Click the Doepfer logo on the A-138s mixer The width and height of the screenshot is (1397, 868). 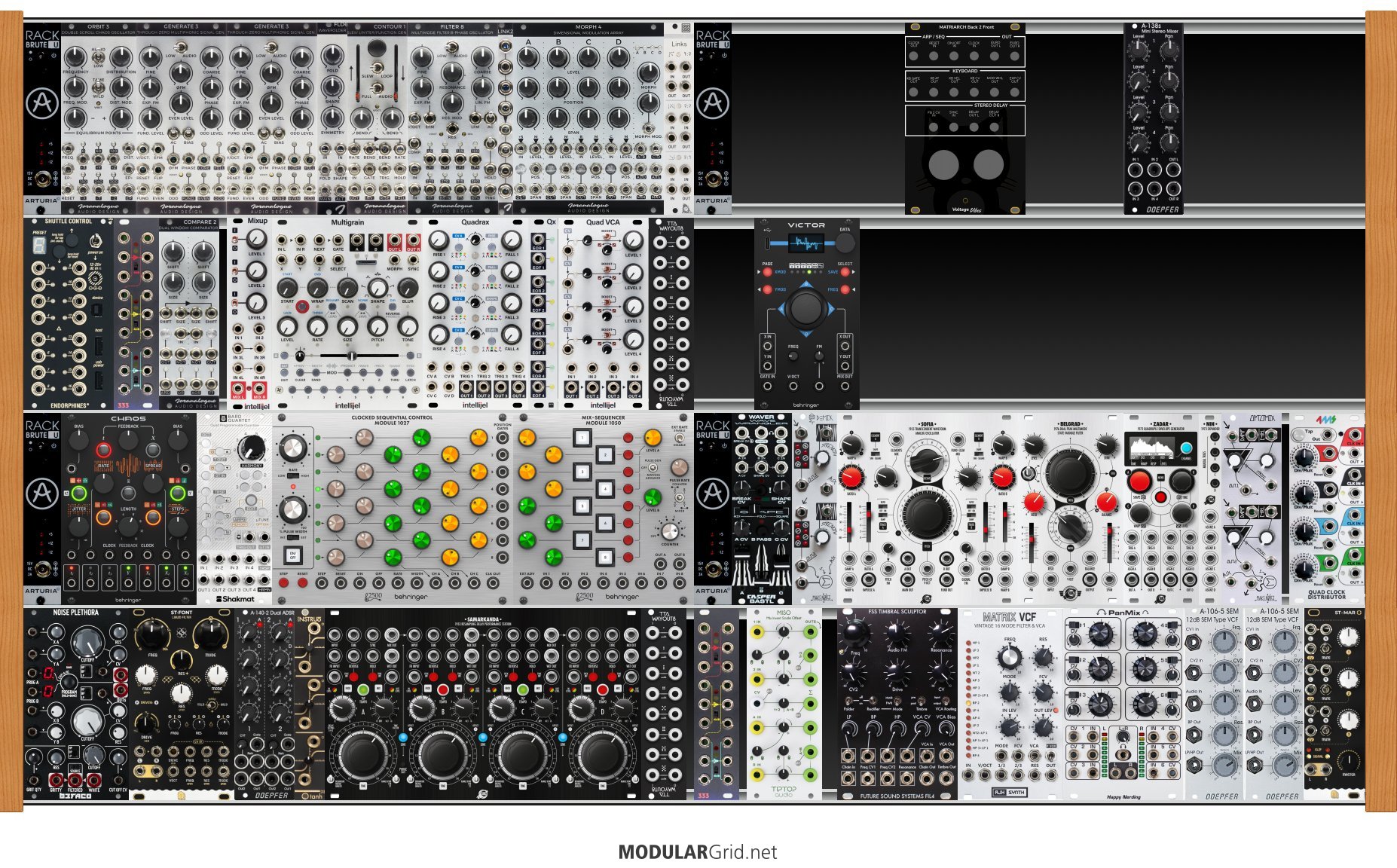coord(1163,209)
